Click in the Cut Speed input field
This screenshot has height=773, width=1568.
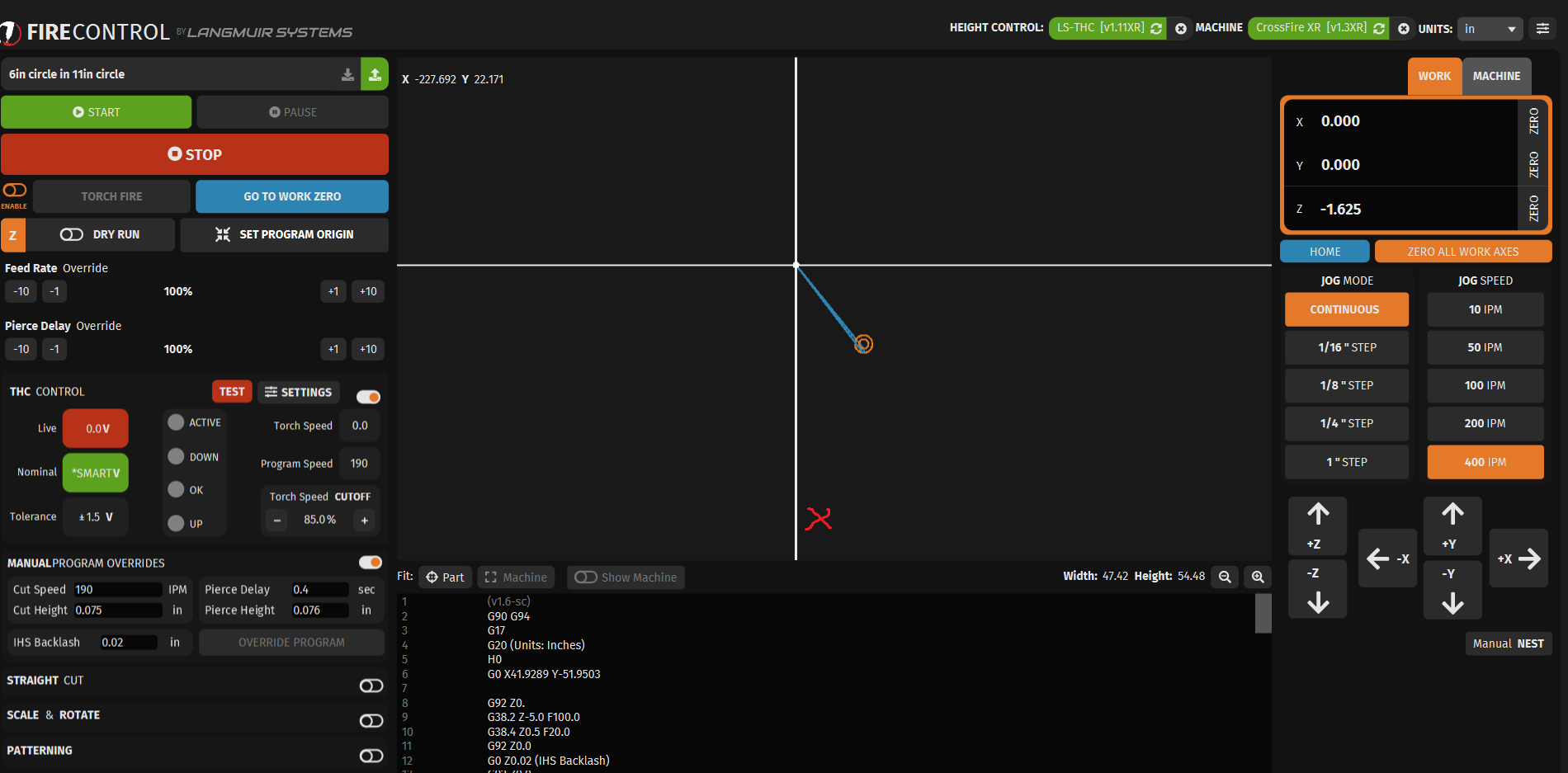coord(116,589)
